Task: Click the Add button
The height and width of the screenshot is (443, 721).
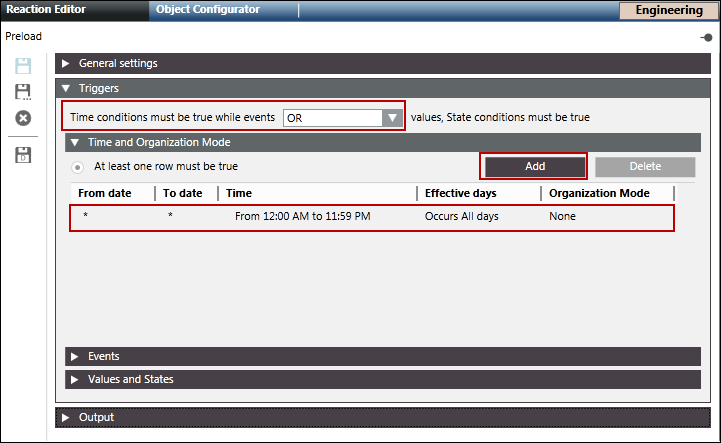Action: point(534,167)
